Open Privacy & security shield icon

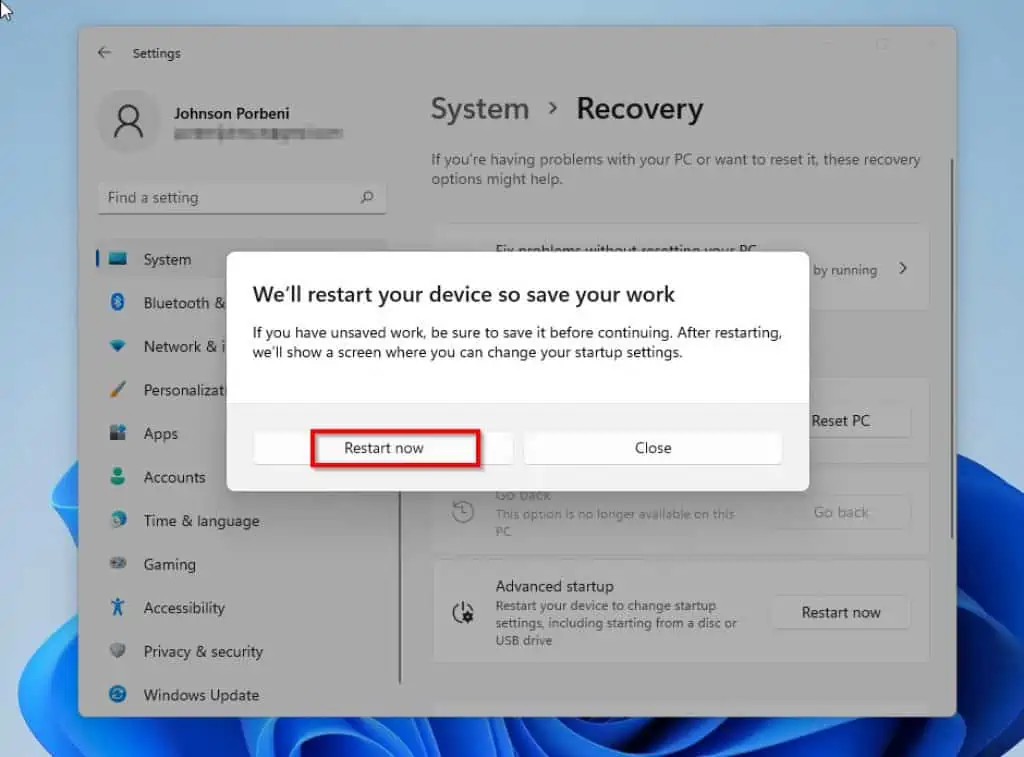click(x=118, y=651)
